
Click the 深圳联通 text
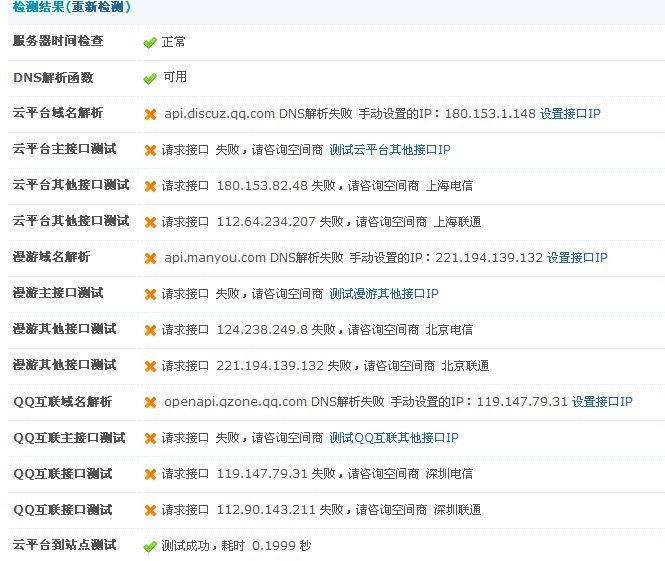pos(457,510)
